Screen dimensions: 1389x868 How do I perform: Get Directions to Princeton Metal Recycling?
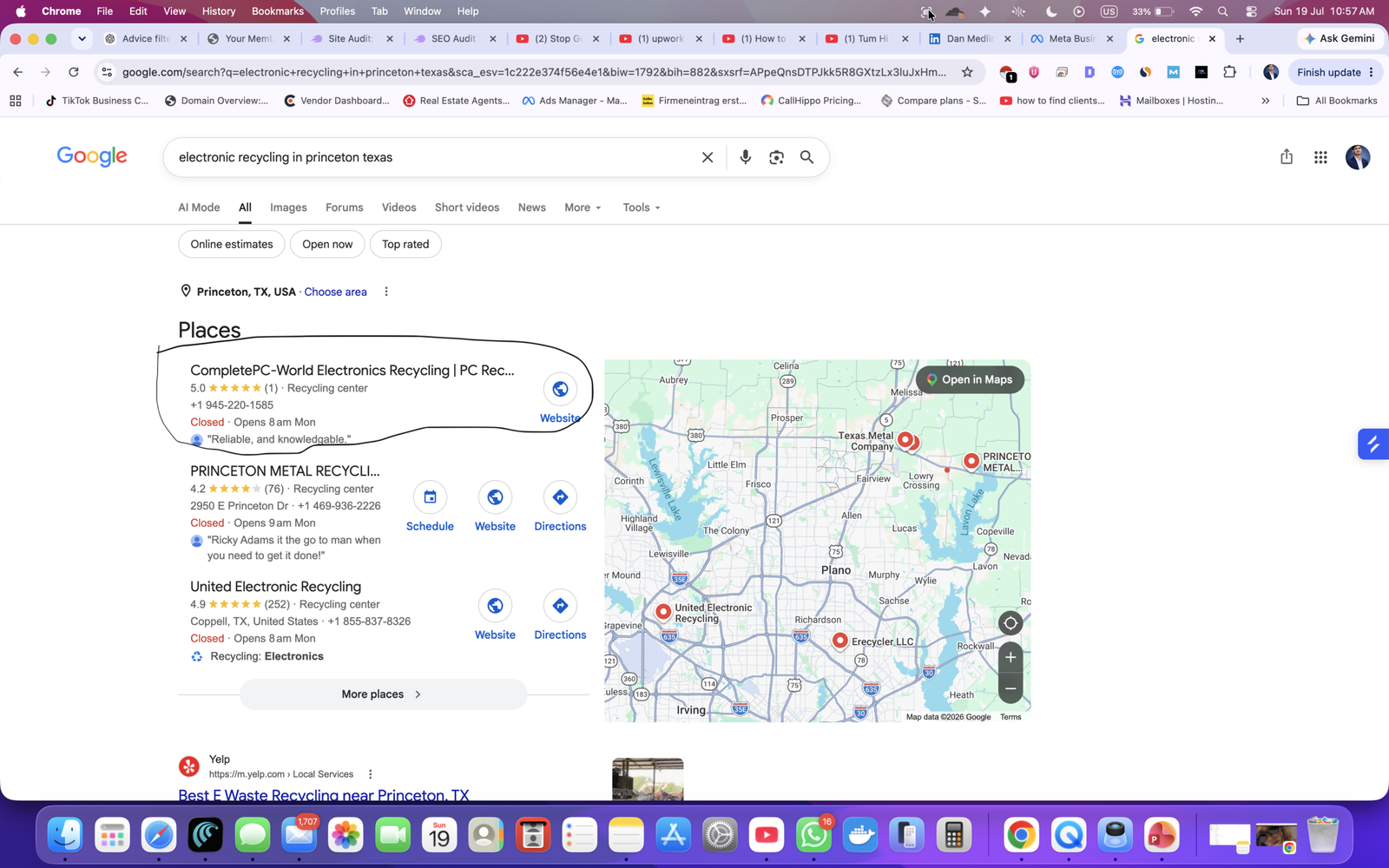tap(560, 497)
